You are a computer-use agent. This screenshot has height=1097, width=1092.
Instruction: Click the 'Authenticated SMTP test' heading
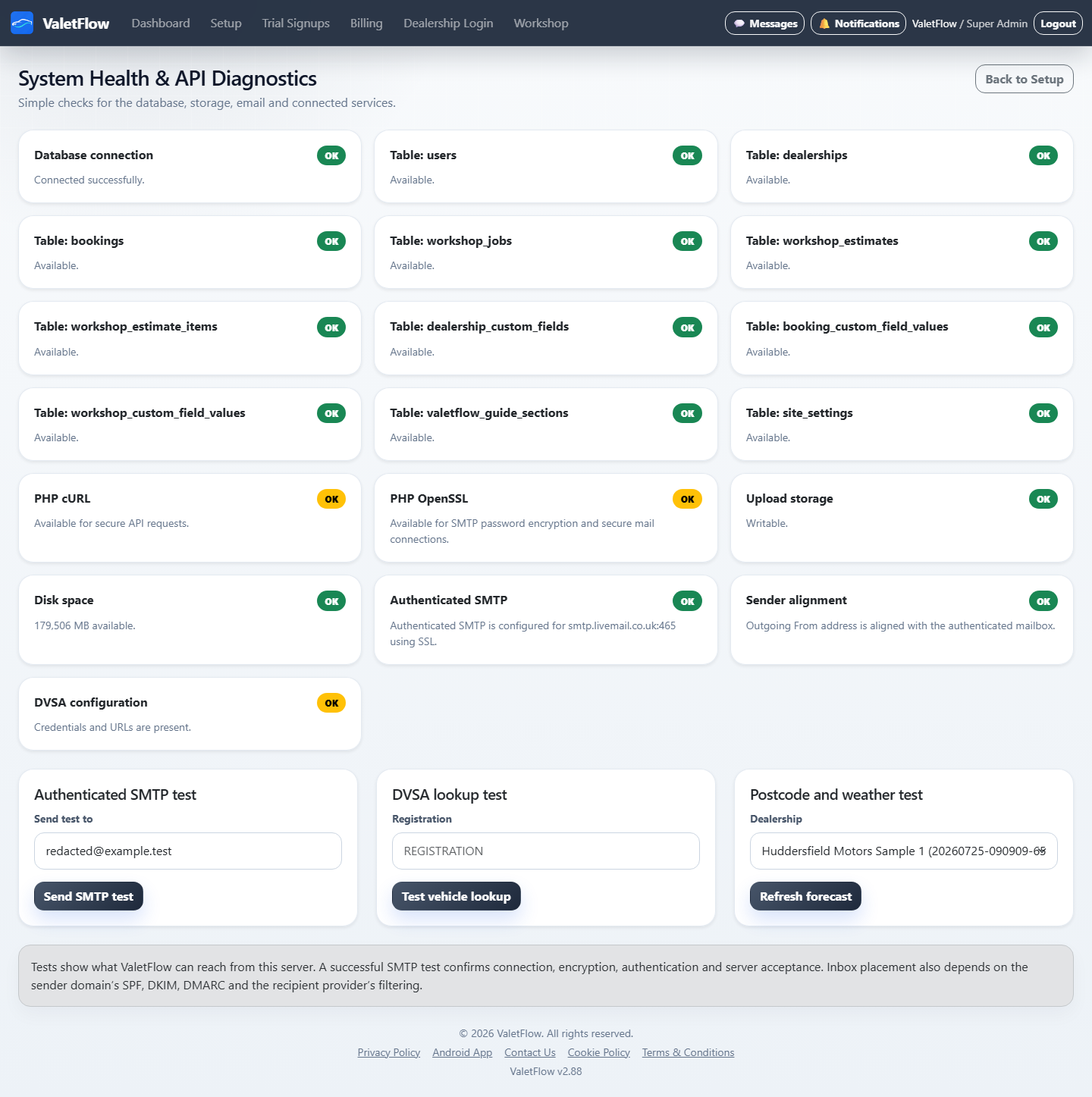point(115,795)
